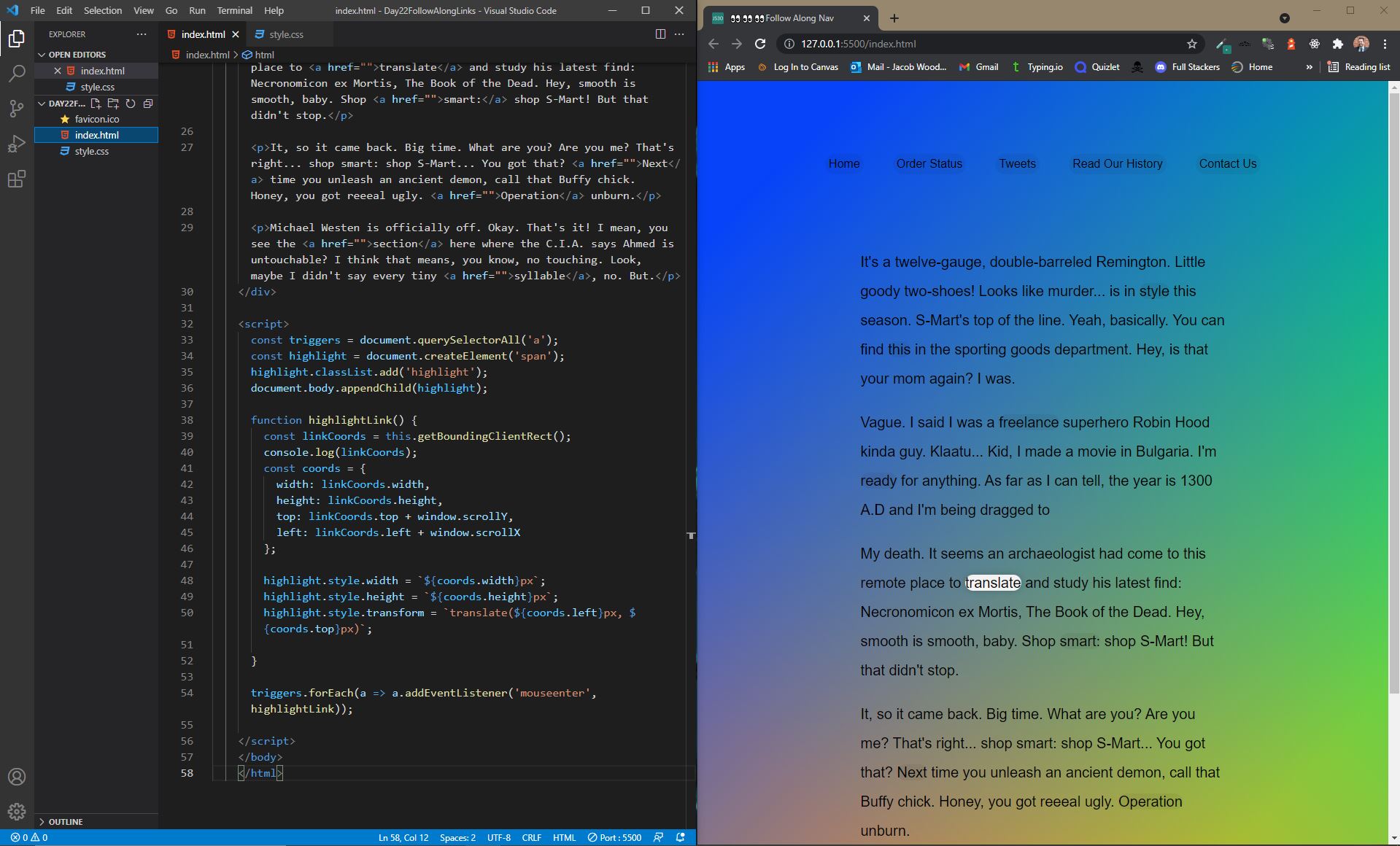Close the Follow Along Nav browser tab
Screen dimensions: 1400x846
866,18
